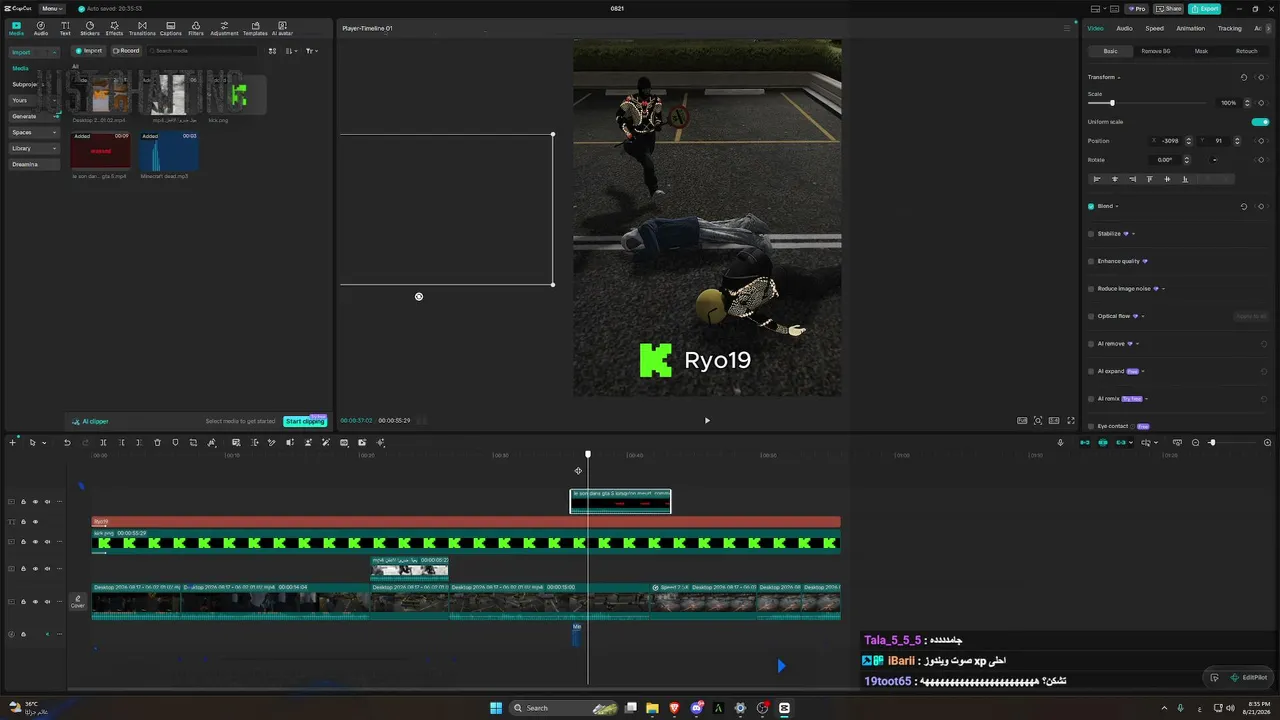Click the split clip tool

tap(103, 443)
